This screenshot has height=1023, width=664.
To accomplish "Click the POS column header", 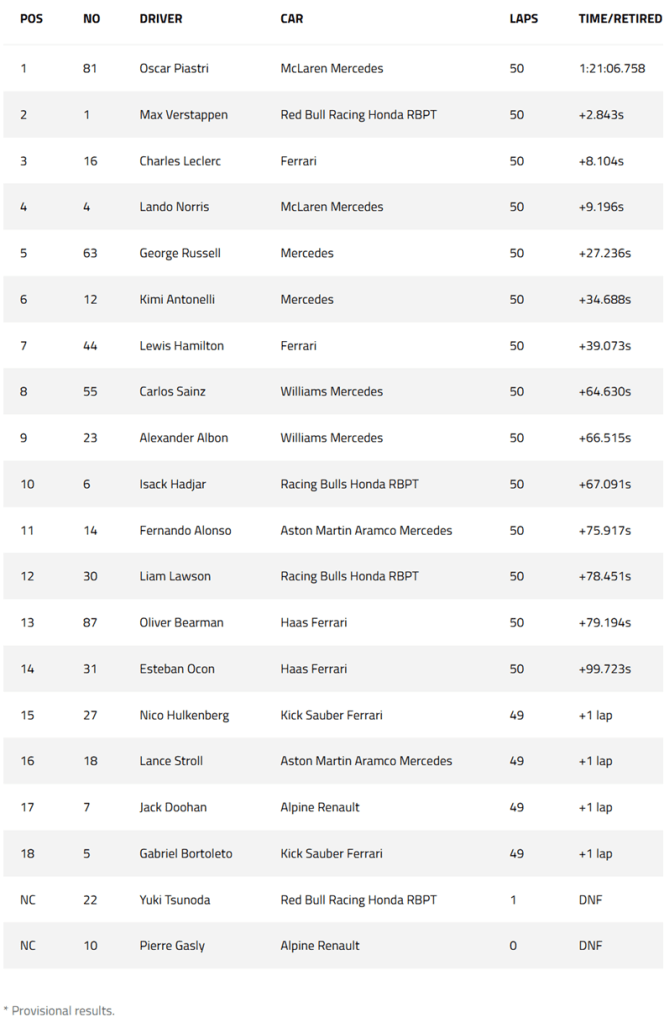I will [31, 19].
